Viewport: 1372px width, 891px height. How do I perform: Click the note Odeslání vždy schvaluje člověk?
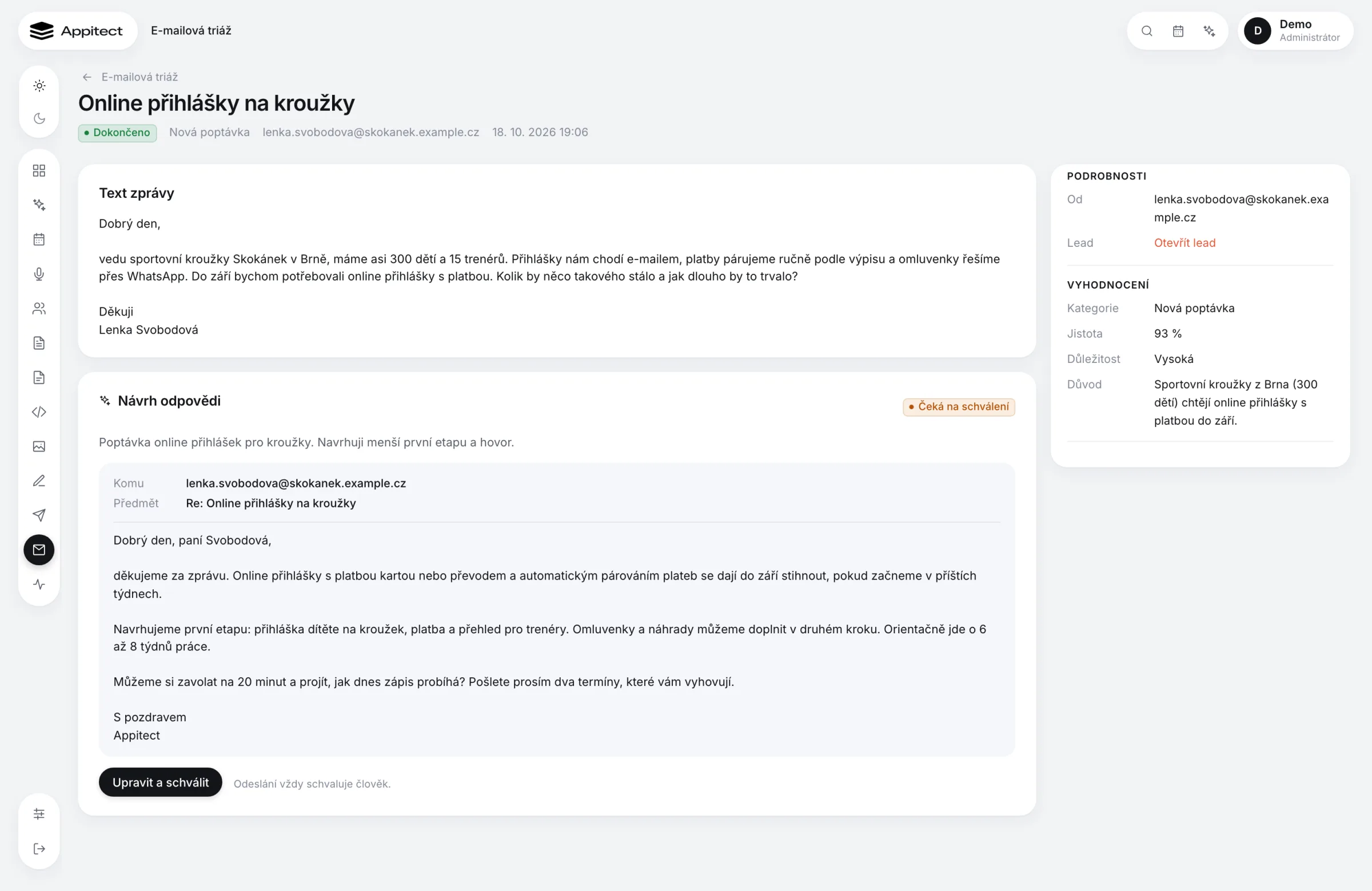click(x=312, y=783)
